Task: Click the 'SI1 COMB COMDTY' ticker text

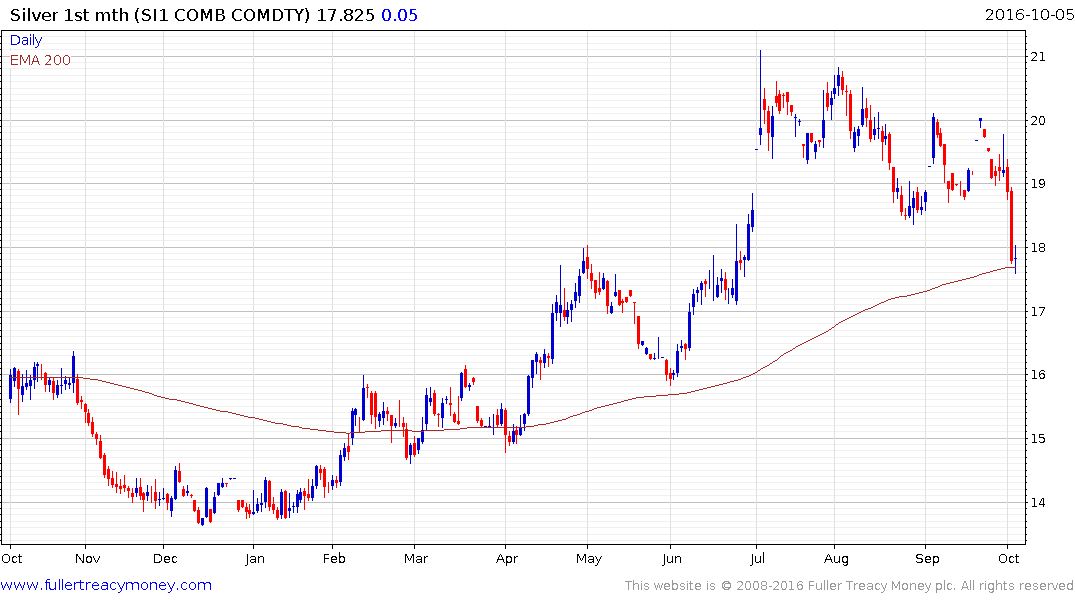Action: pyautogui.click(x=221, y=14)
